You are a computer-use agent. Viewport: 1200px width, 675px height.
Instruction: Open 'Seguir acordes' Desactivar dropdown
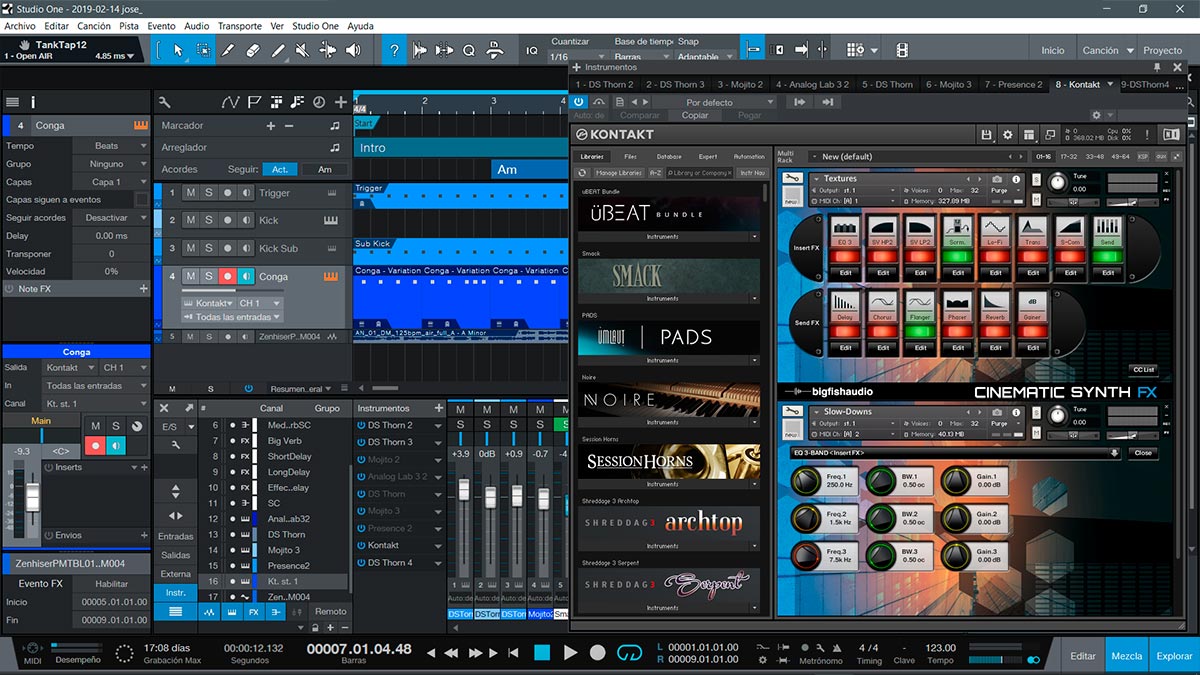click(109, 218)
